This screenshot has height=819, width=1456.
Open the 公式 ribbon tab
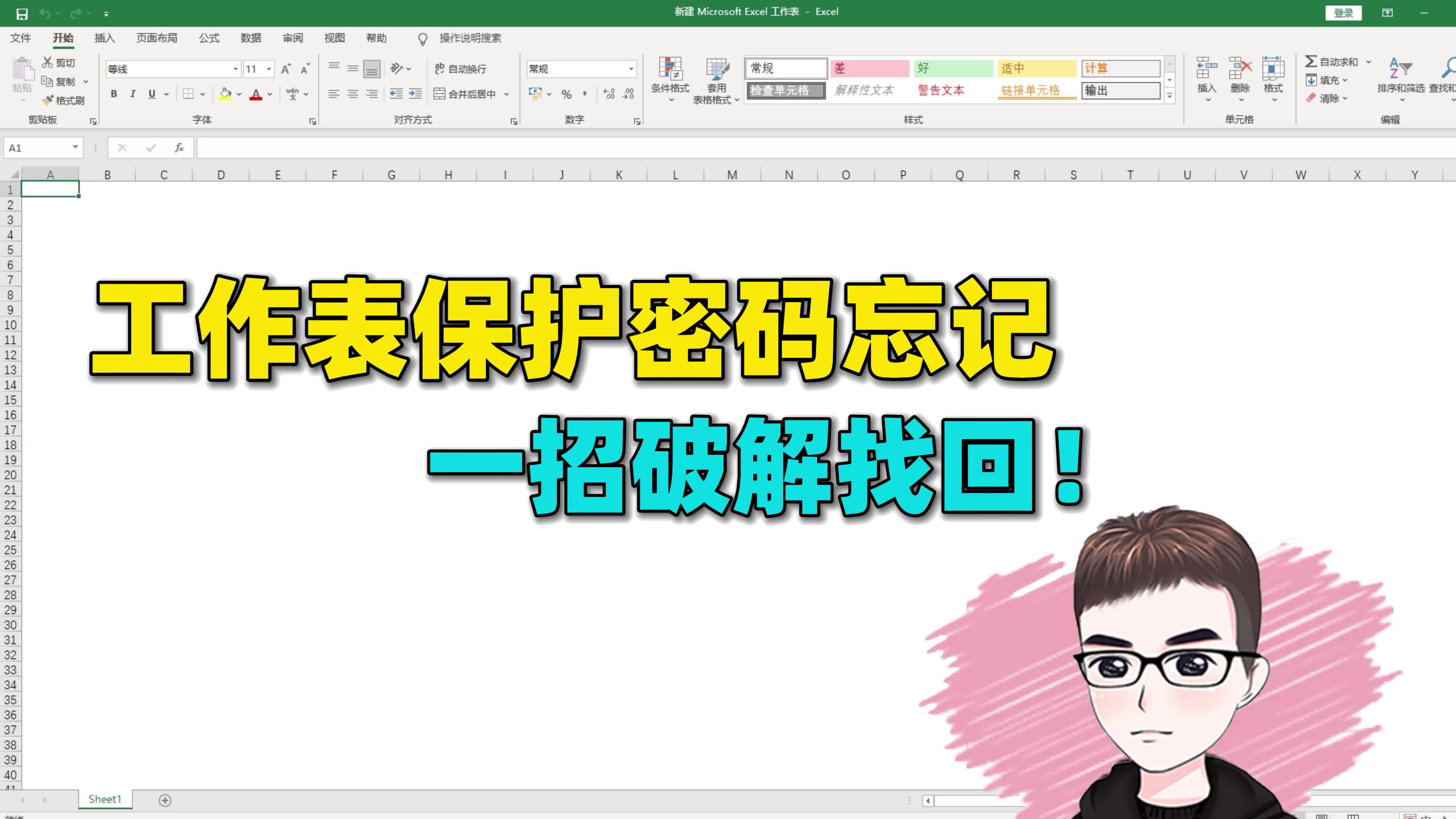(209, 38)
